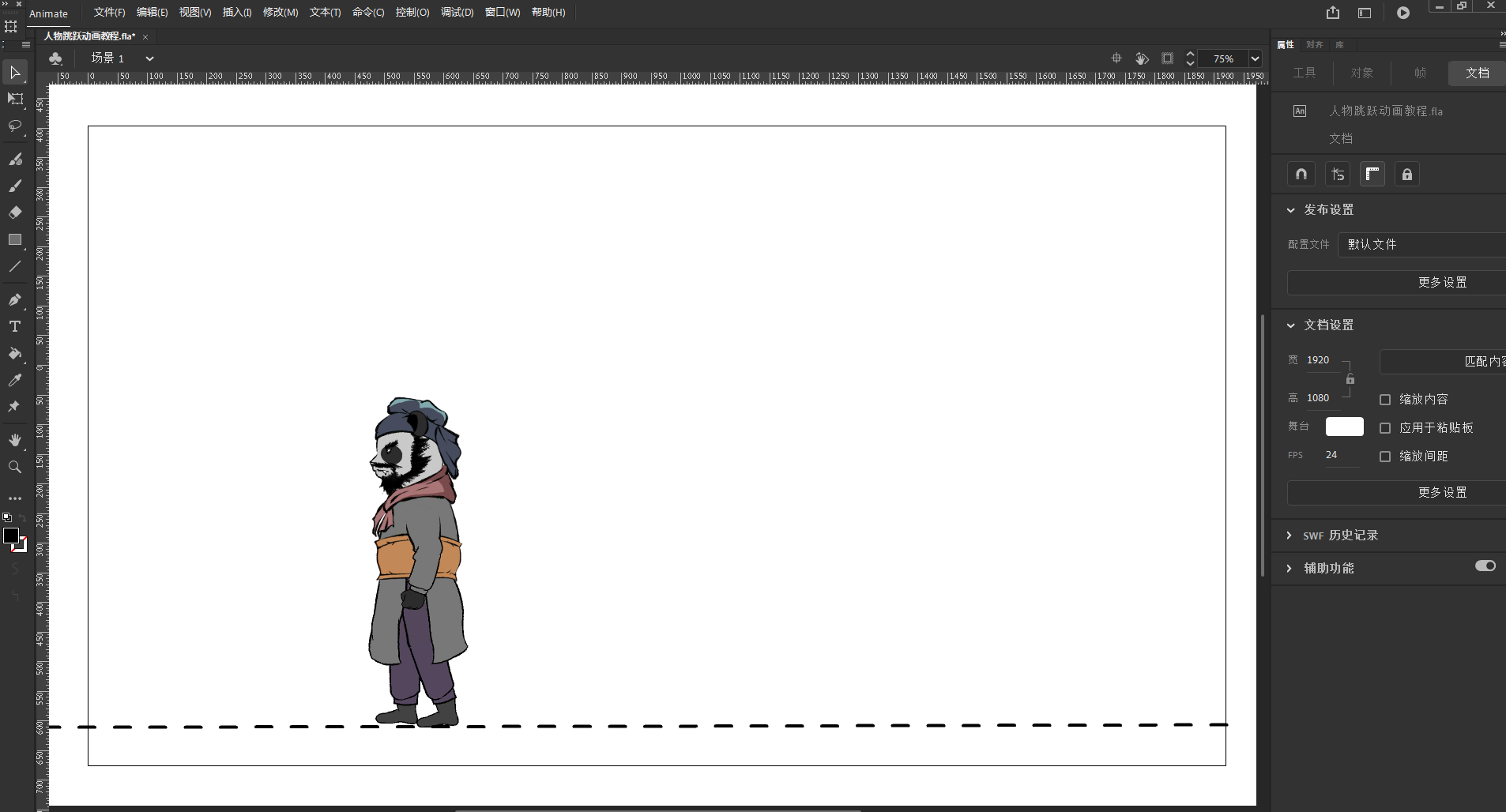The image size is (1506, 812).
Task: Switch to the 帧 properties tab
Action: tap(1420, 73)
